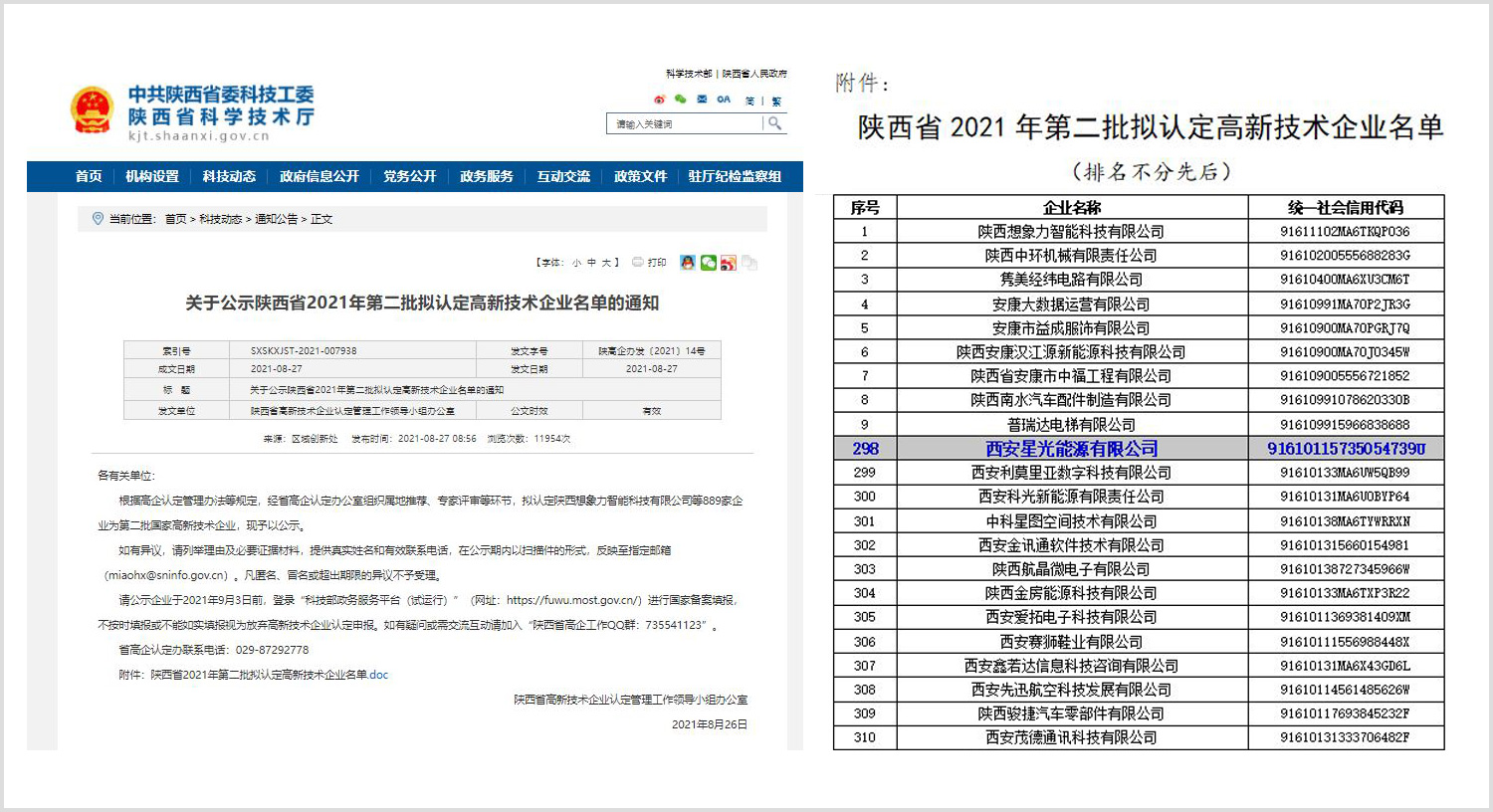1493x812 pixels.
Task: Click the article title heading
Action: pos(422,303)
